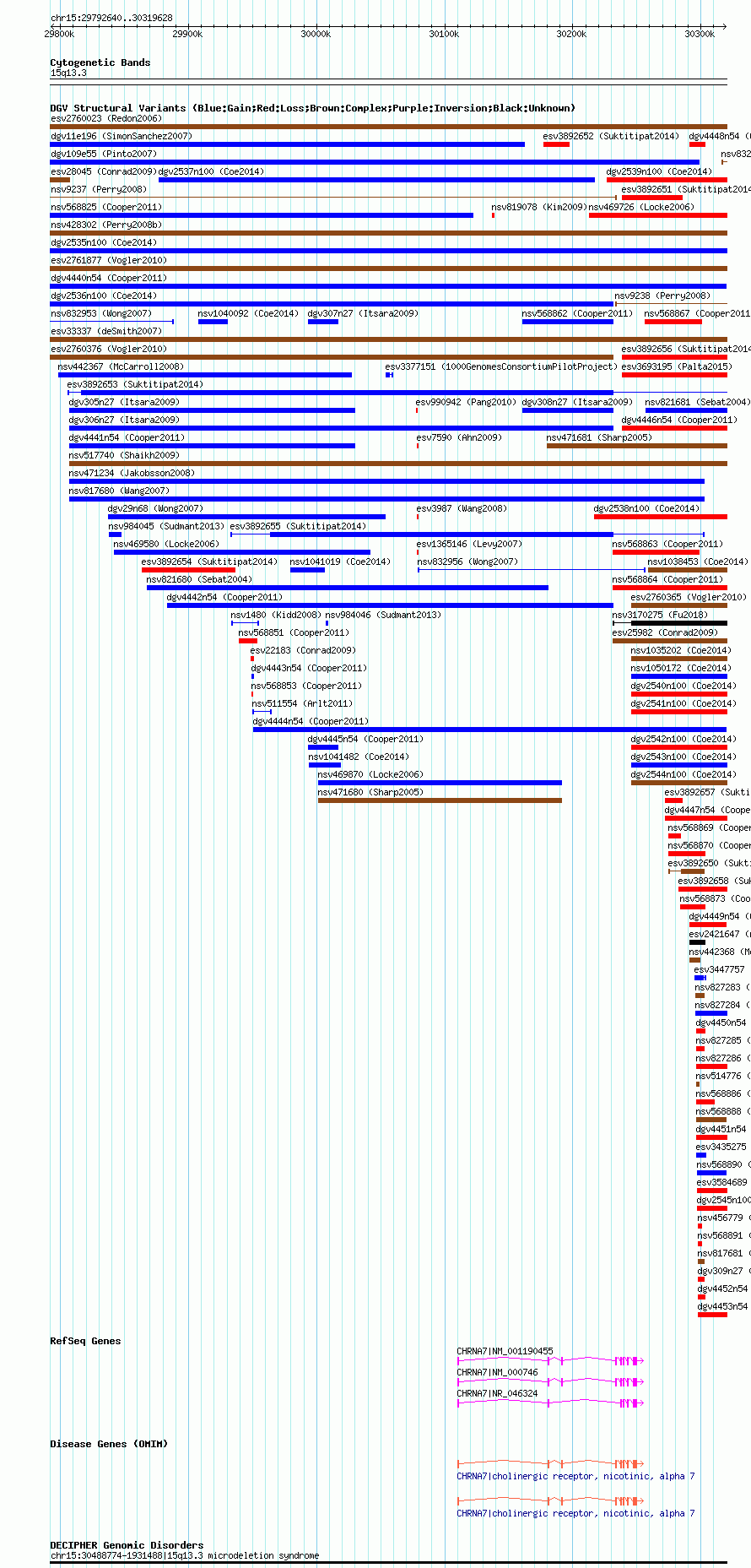Viewport: 751px width, 1568px height.
Task: Open variant esv3892652 (Suktitipat2014)
Action: pos(611,136)
